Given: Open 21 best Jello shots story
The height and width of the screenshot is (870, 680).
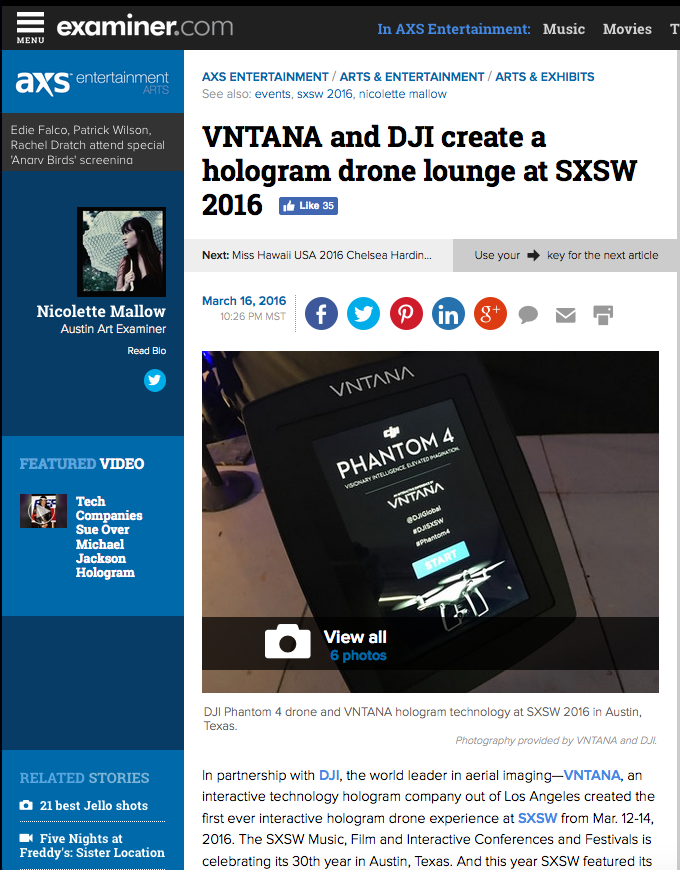Looking at the screenshot, I should pyautogui.click(x=94, y=806).
